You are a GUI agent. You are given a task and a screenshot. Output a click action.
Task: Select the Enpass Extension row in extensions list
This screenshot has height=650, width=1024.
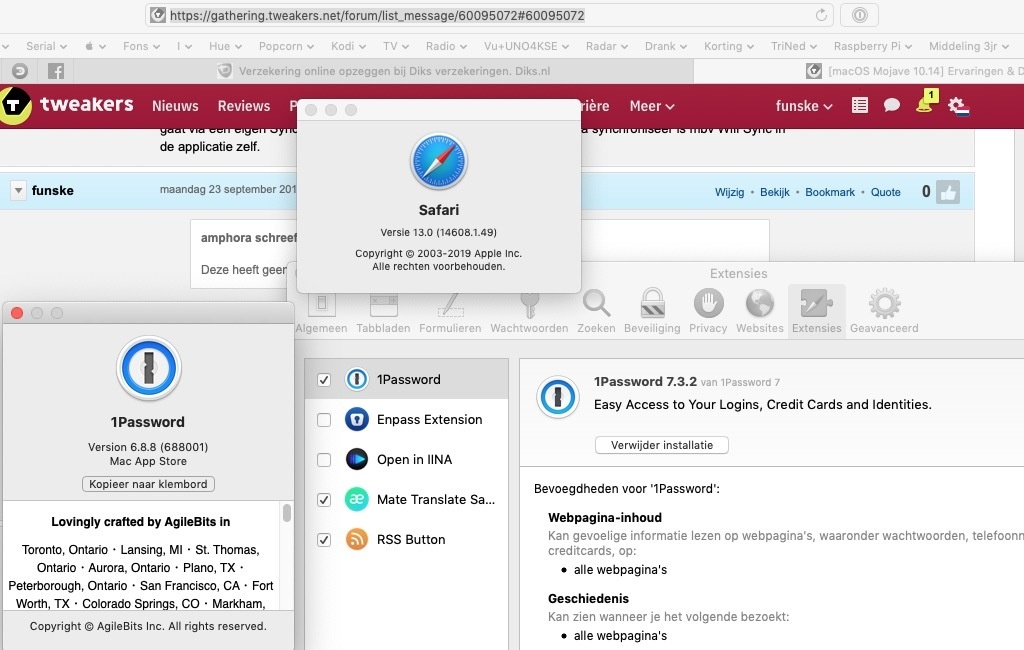click(x=406, y=419)
